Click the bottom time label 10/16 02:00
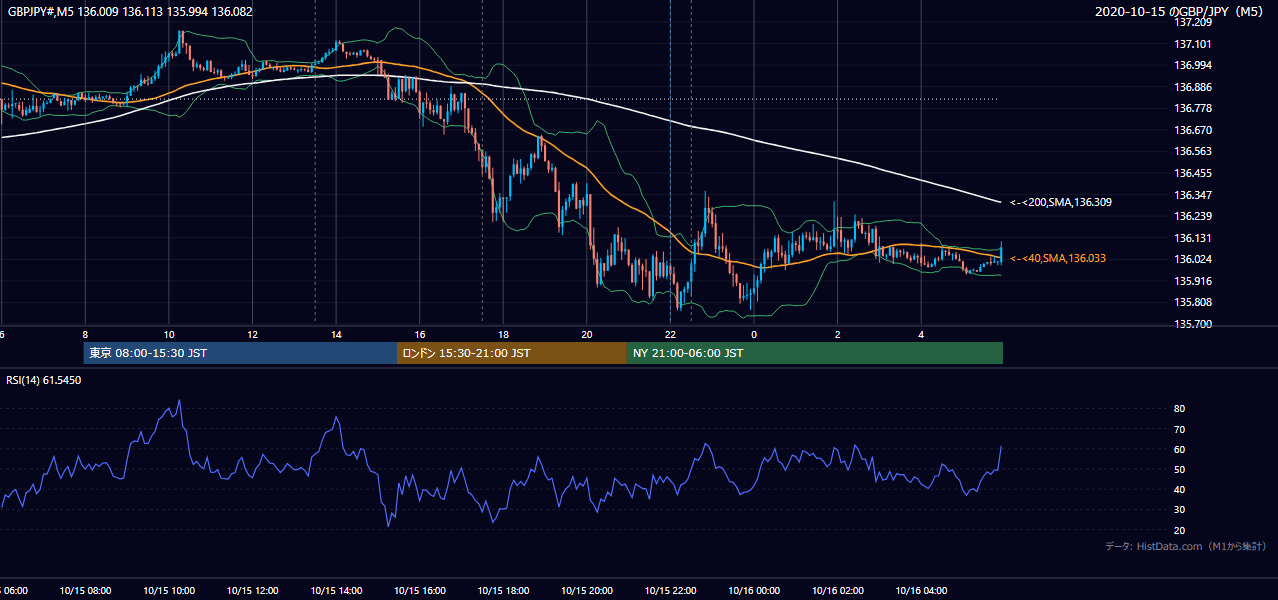This screenshot has width=1278, height=600. click(x=838, y=590)
